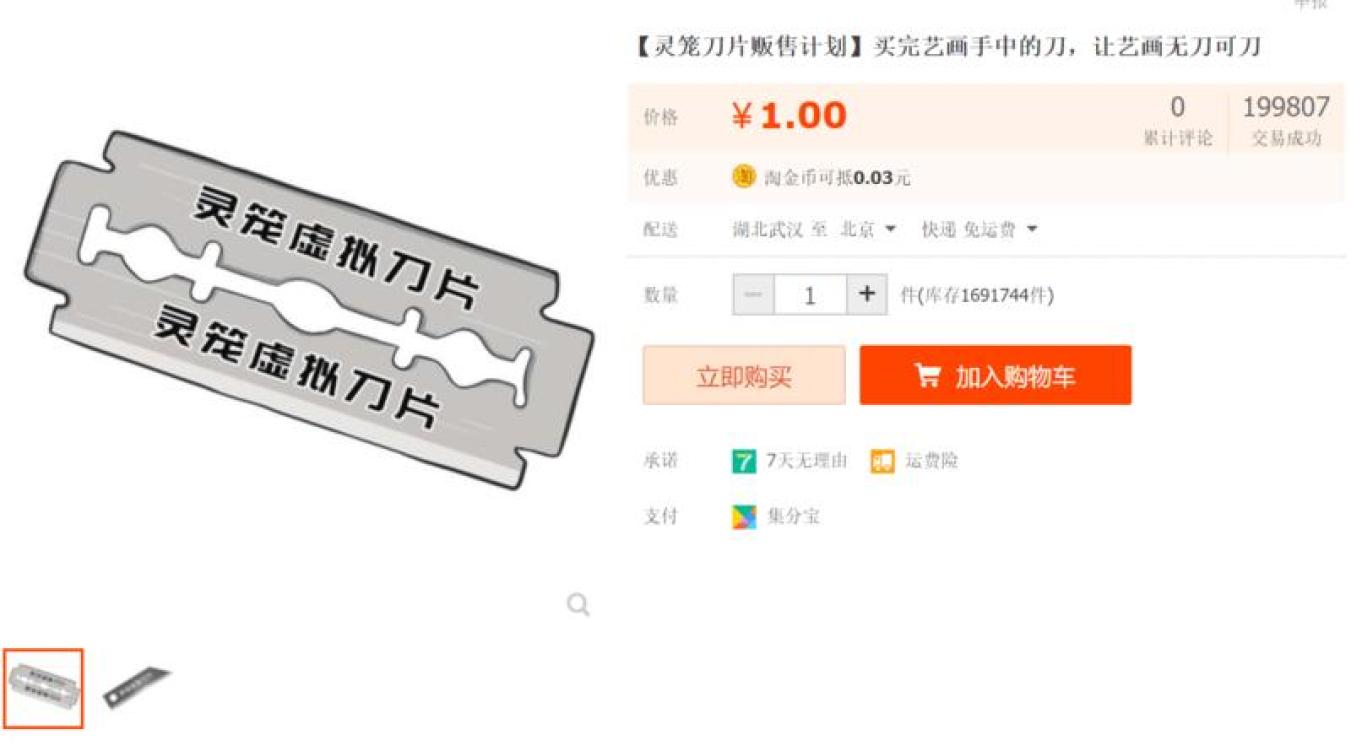This screenshot has width=1351, height=751.
Task: Open the 累计评论 review count
Action: (1177, 120)
